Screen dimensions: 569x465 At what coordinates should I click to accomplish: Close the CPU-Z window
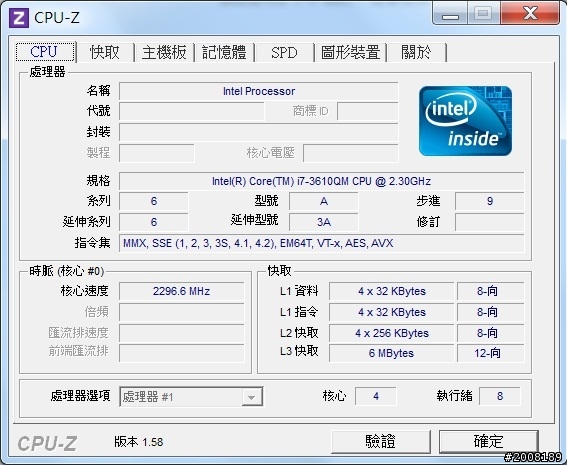(x=530, y=13)
